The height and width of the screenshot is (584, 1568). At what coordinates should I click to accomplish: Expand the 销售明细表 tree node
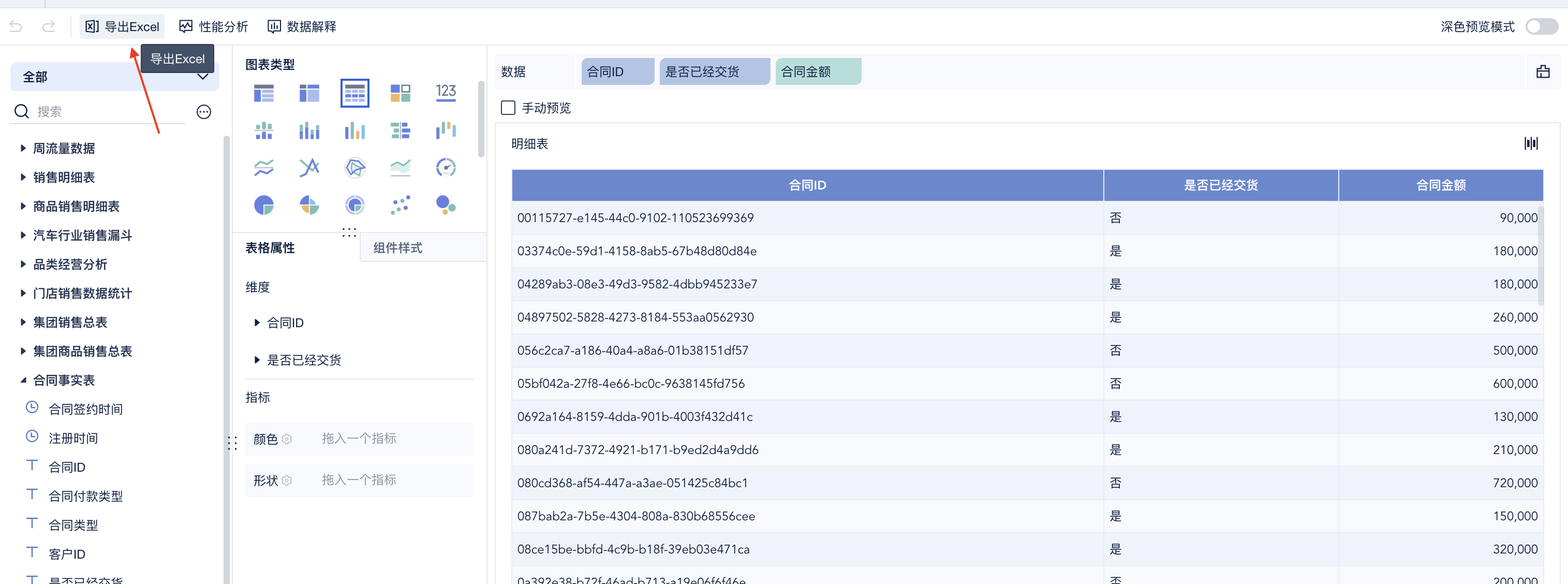pyautogui.click(x=23, y=177)
